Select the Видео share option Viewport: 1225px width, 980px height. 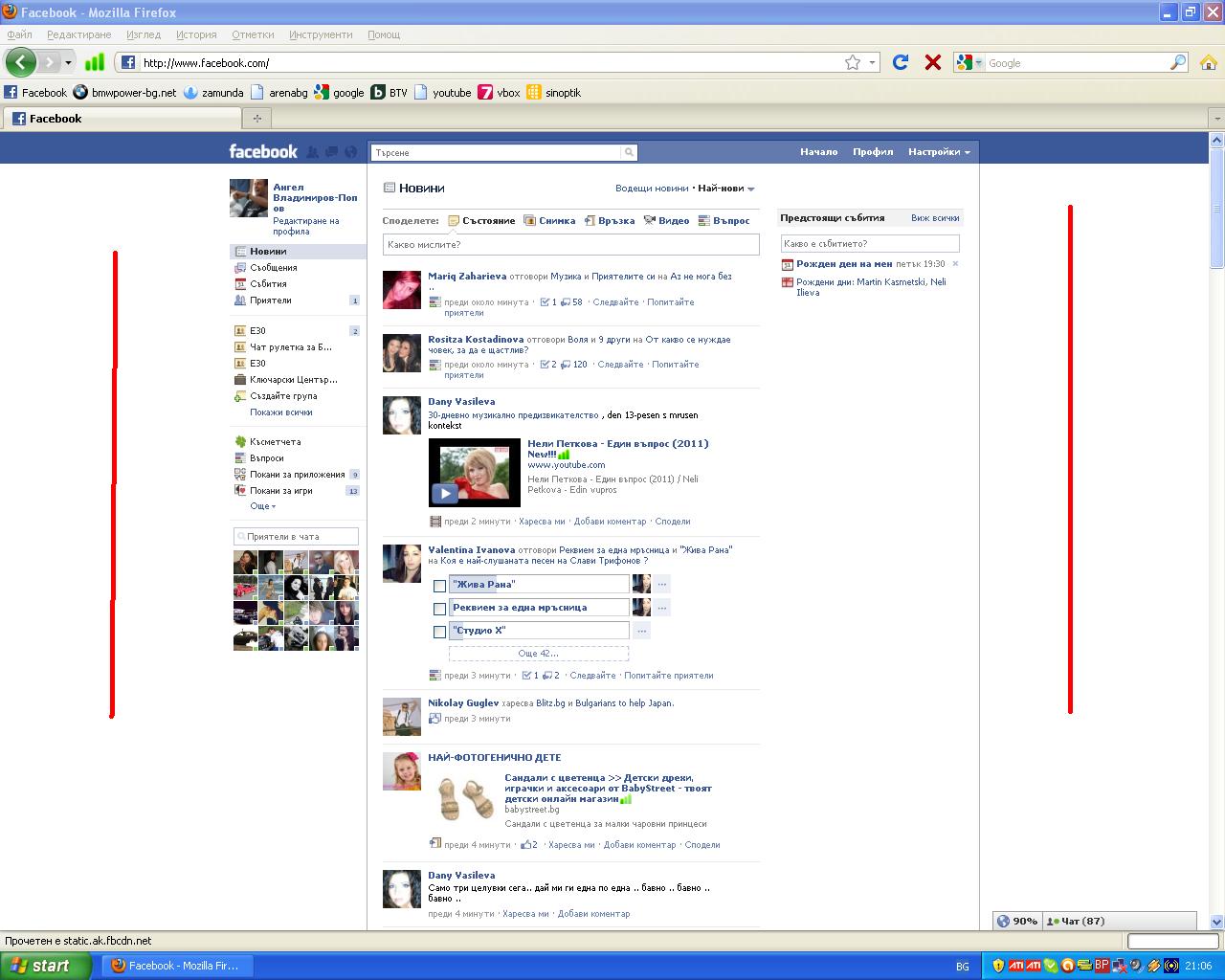coord(666,220)
